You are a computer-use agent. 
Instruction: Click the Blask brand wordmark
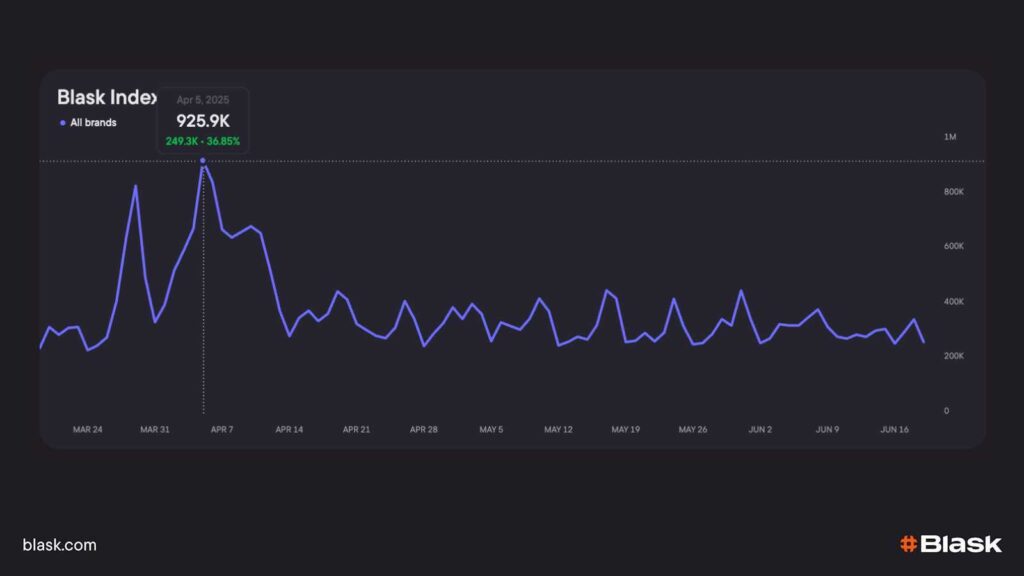960,544
